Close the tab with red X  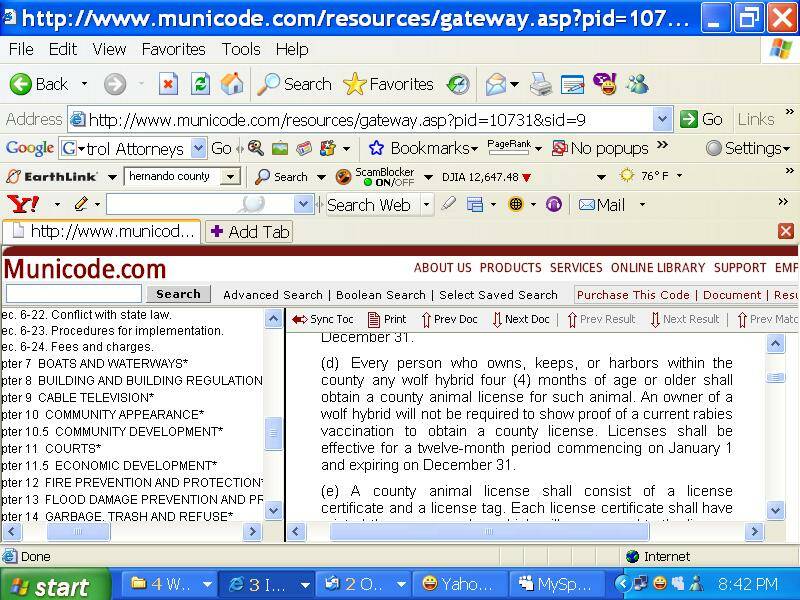tap(786, 231)
